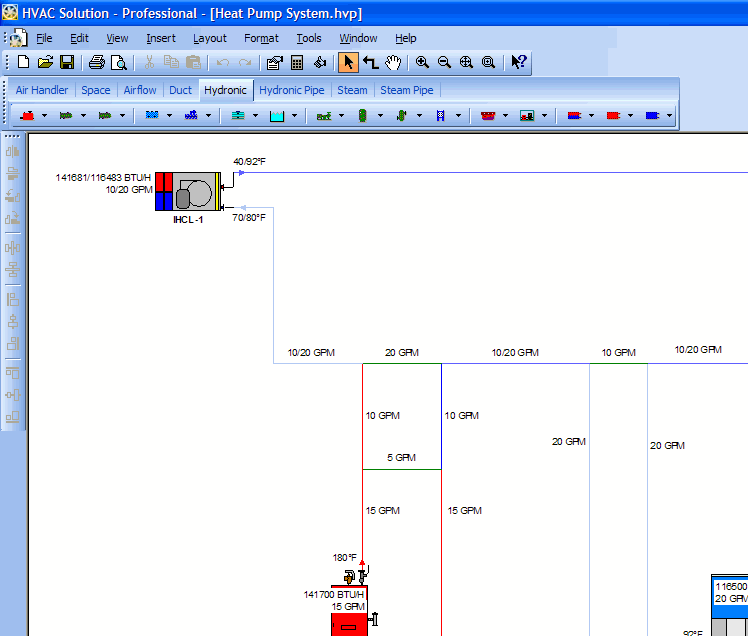Activate the hand pan tool

[x=393, y=62]
